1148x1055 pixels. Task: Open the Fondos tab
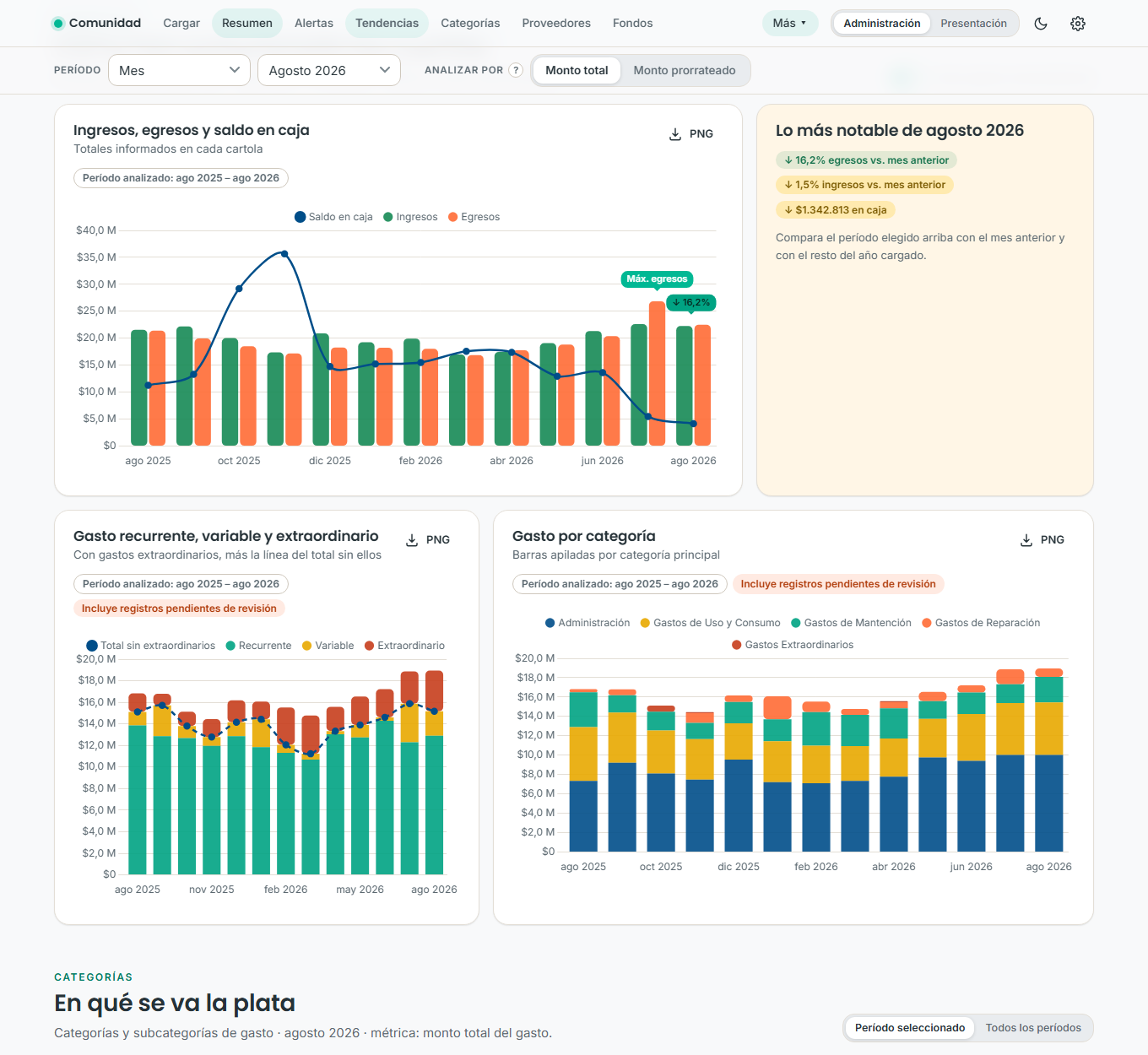coord(633,24)
